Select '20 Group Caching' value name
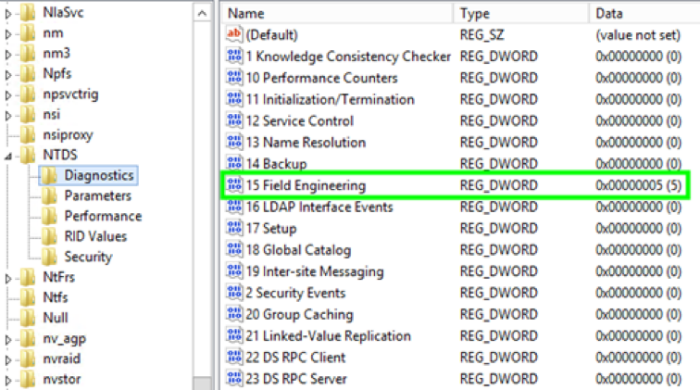700x390 pixels. 299,315
